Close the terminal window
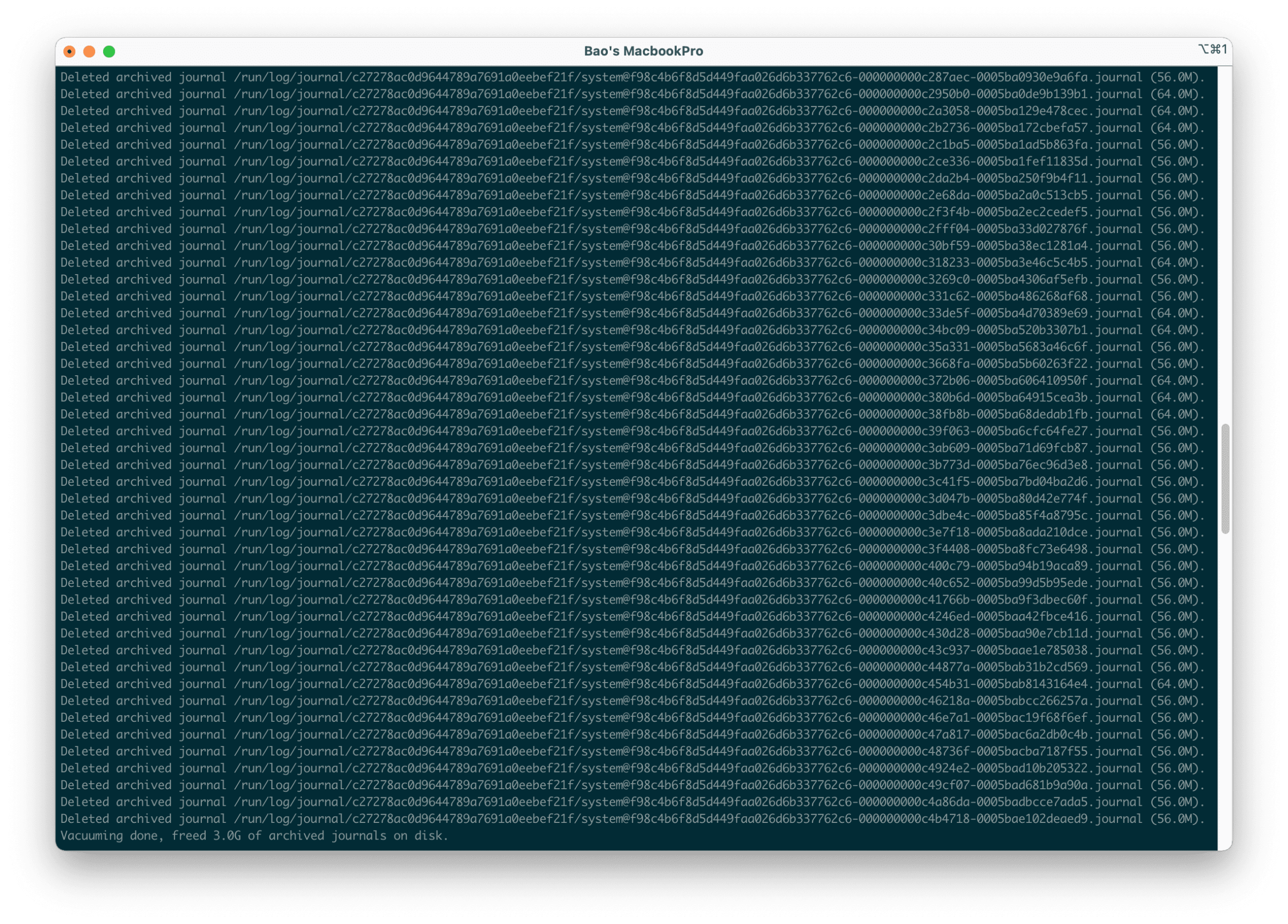Image resolution: width=1288 pixels, height=924 pixels. pos(70,51)
